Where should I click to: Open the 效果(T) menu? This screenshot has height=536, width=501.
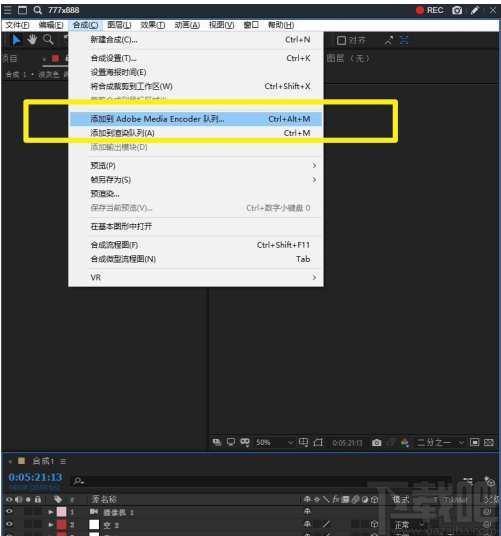coord(152,25)
